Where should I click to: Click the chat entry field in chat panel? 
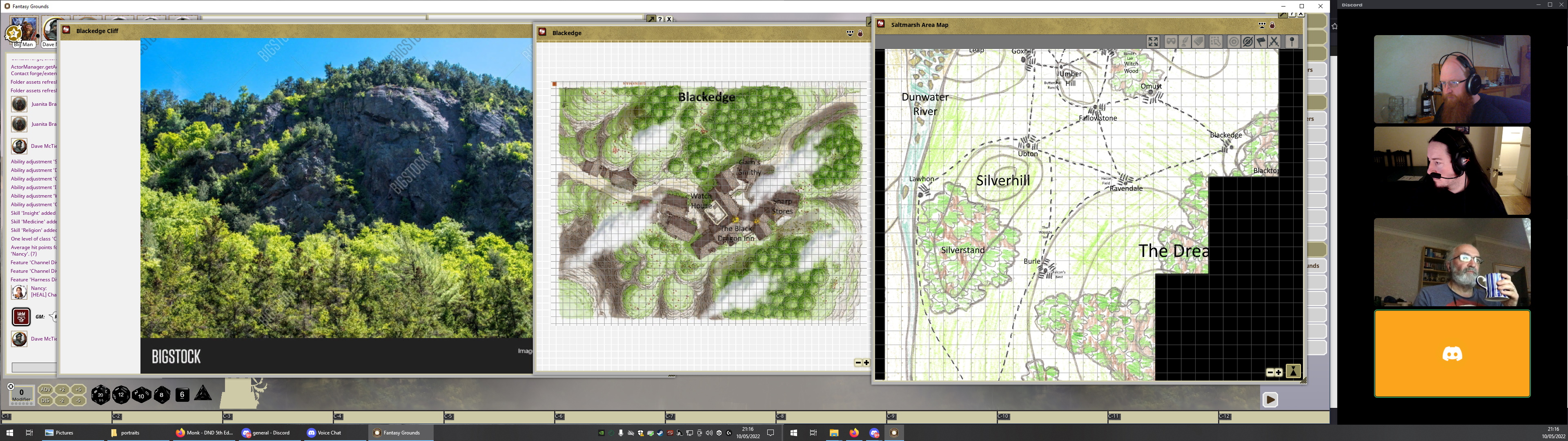34,367
